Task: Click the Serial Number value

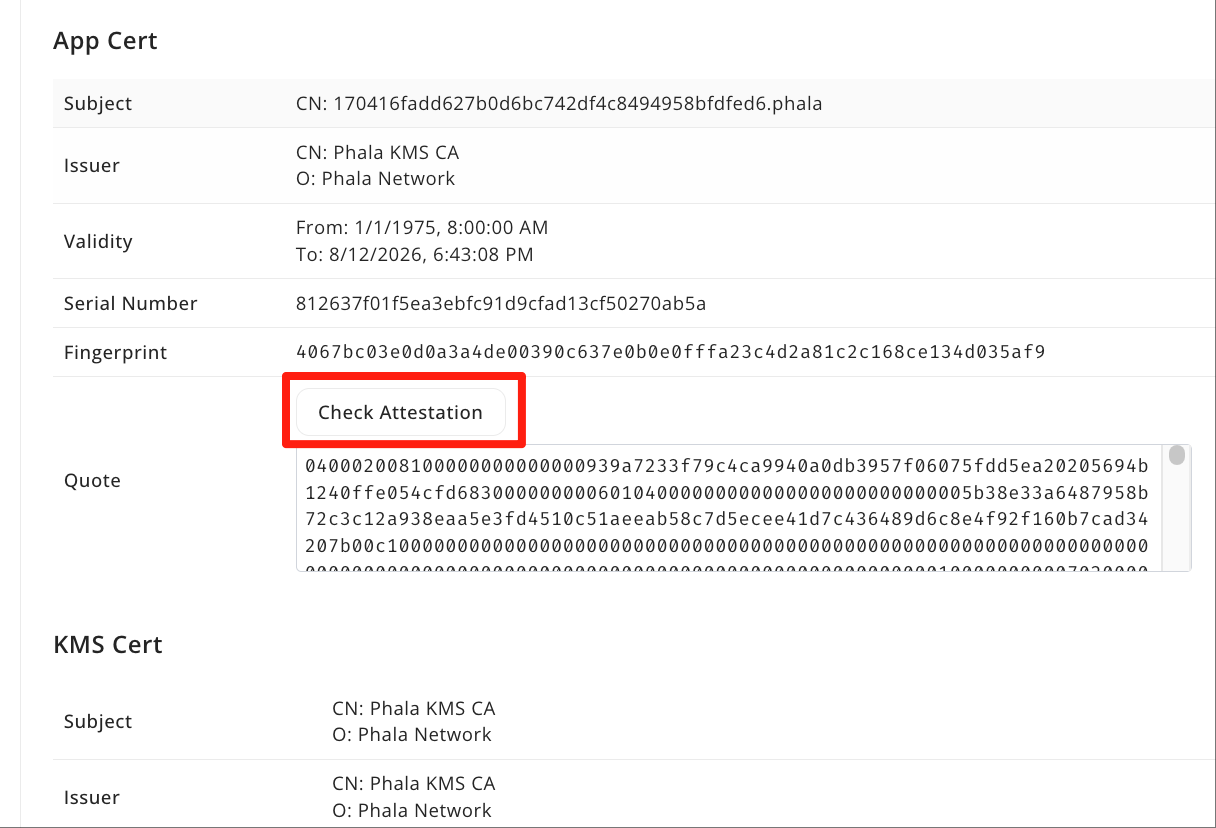Action: (501, 303)
